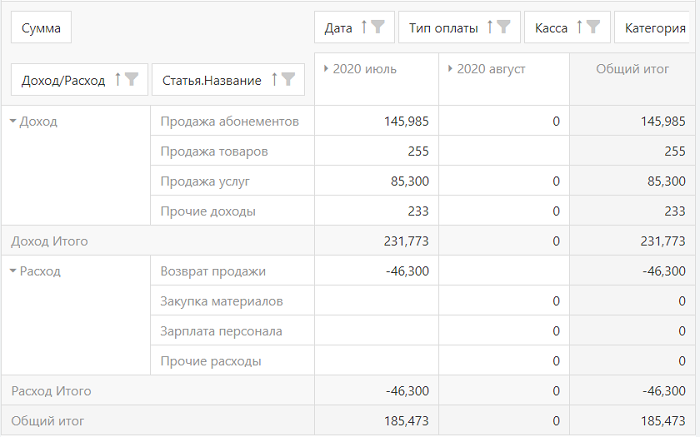Open the filter funnel for Статья.Название
The image size is (700, 437).
coord(288,79)
